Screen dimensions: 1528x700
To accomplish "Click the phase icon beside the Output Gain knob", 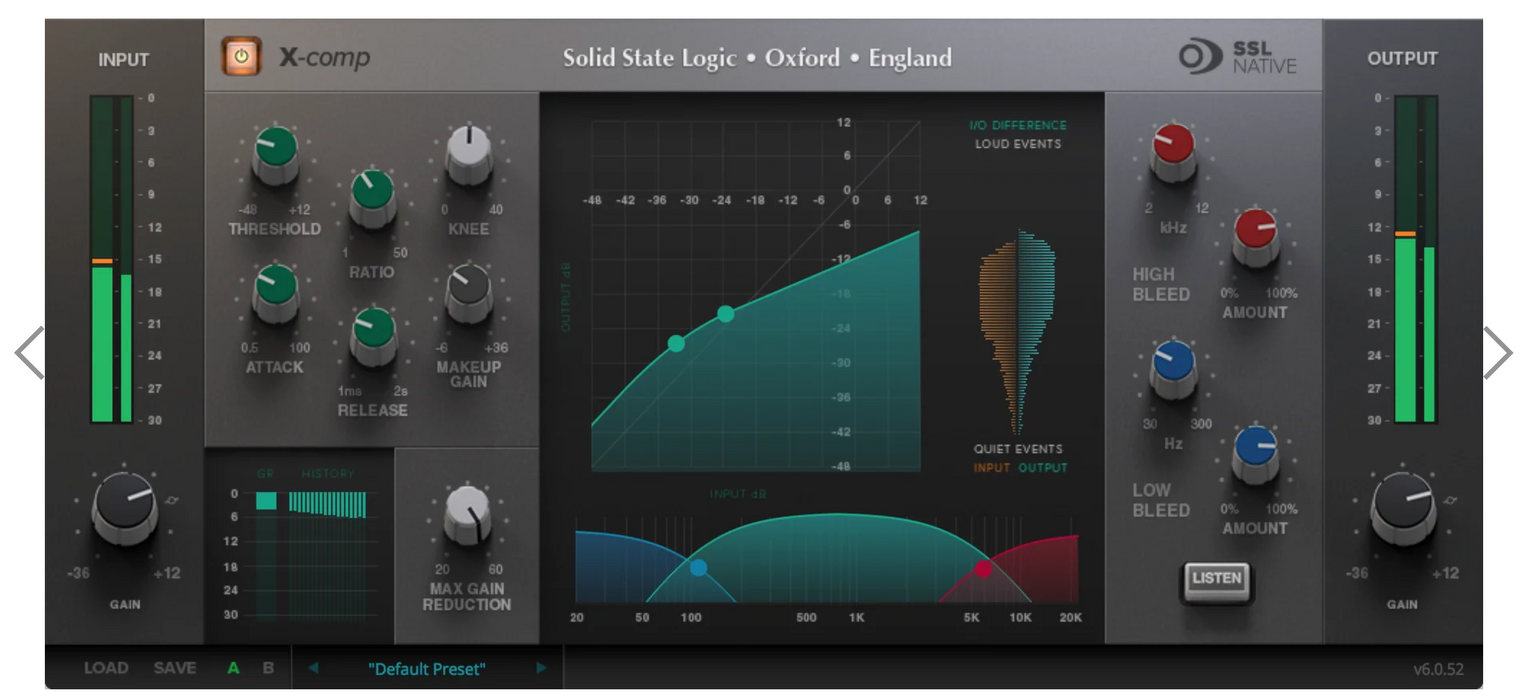I will (x=1450, y=498).
